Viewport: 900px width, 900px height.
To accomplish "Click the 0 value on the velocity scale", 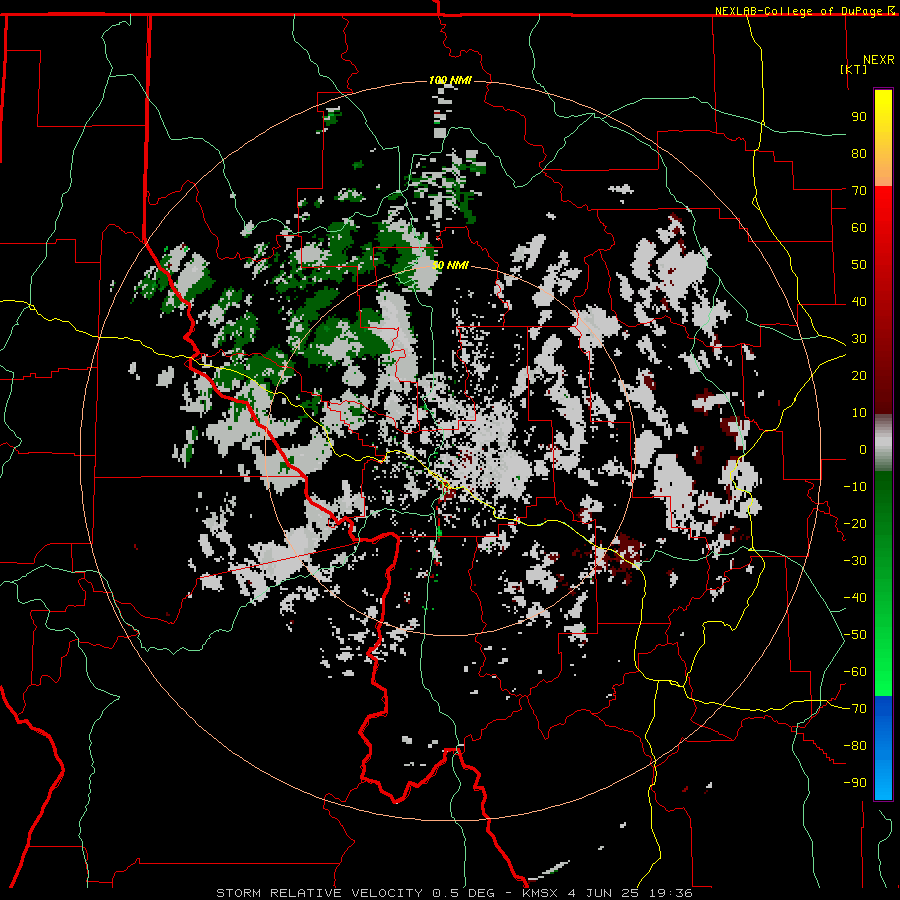I will [863, 450].
